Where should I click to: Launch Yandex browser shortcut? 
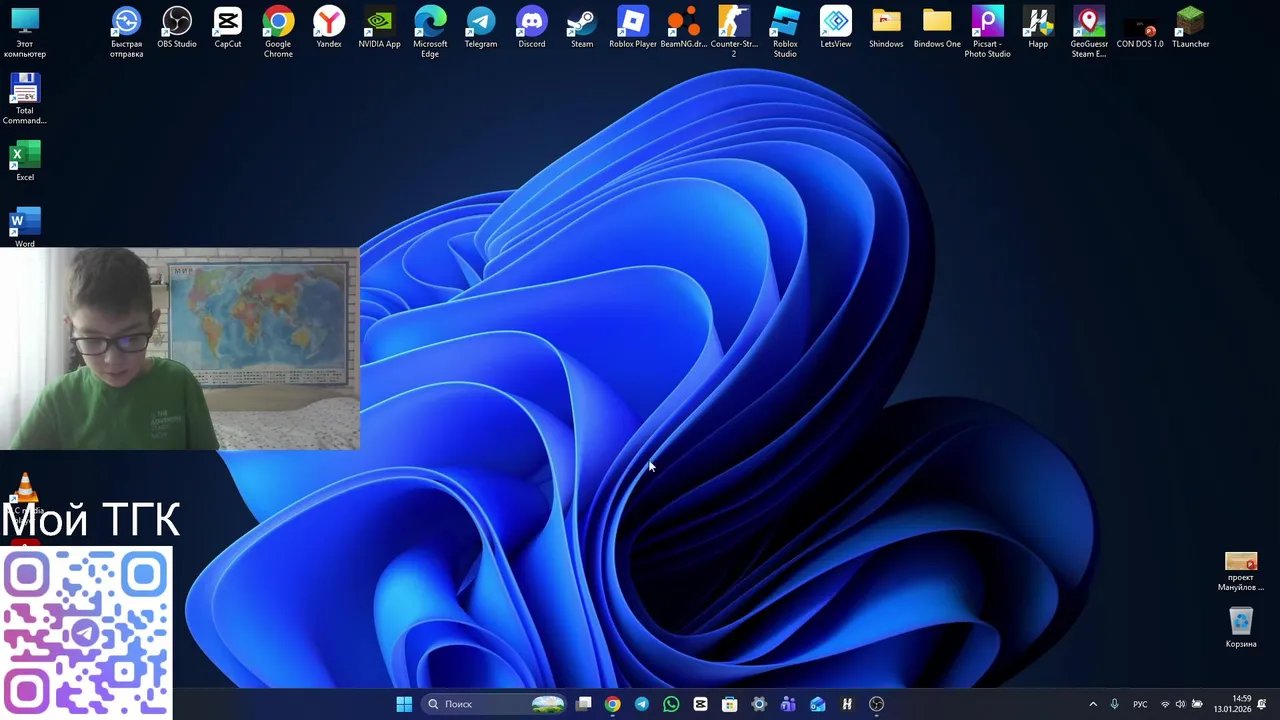pos(329,28)
